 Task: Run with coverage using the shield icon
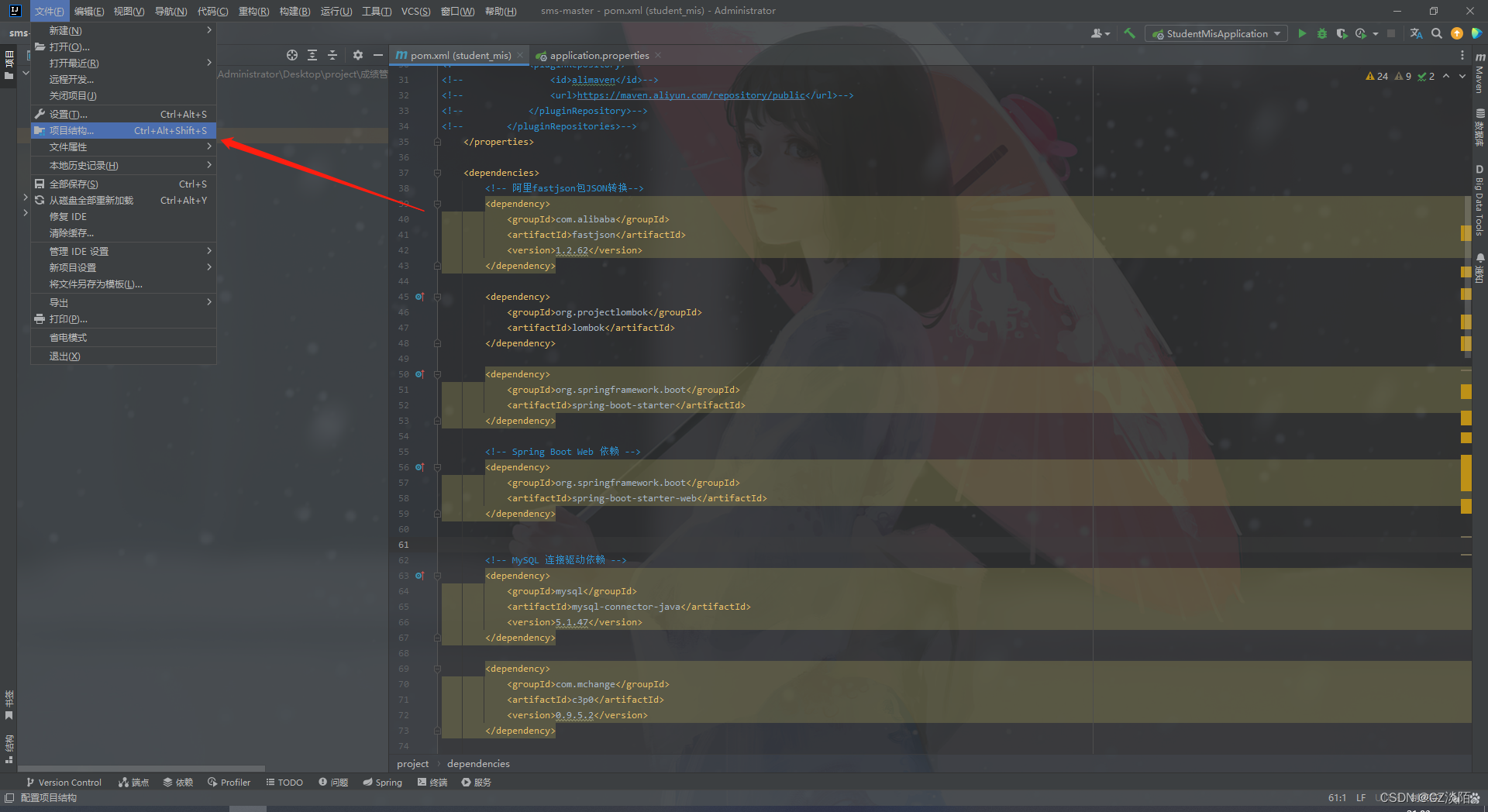(1342, 33)
